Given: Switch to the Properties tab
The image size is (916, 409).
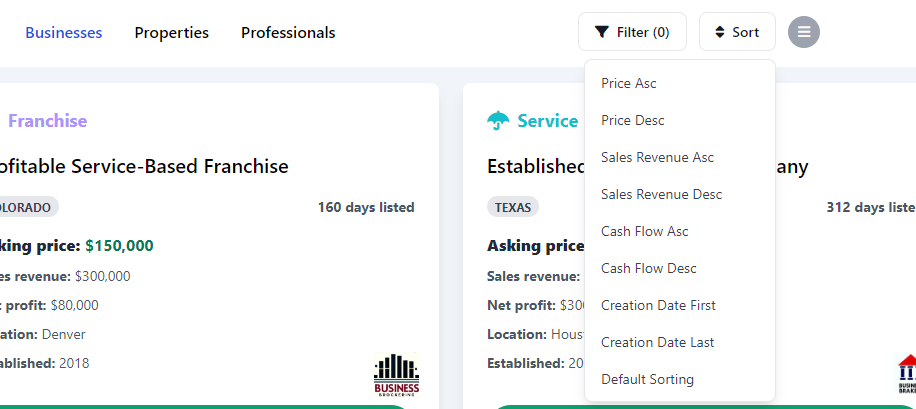Looking at the screenshot, I should click(x=172, y=32).
